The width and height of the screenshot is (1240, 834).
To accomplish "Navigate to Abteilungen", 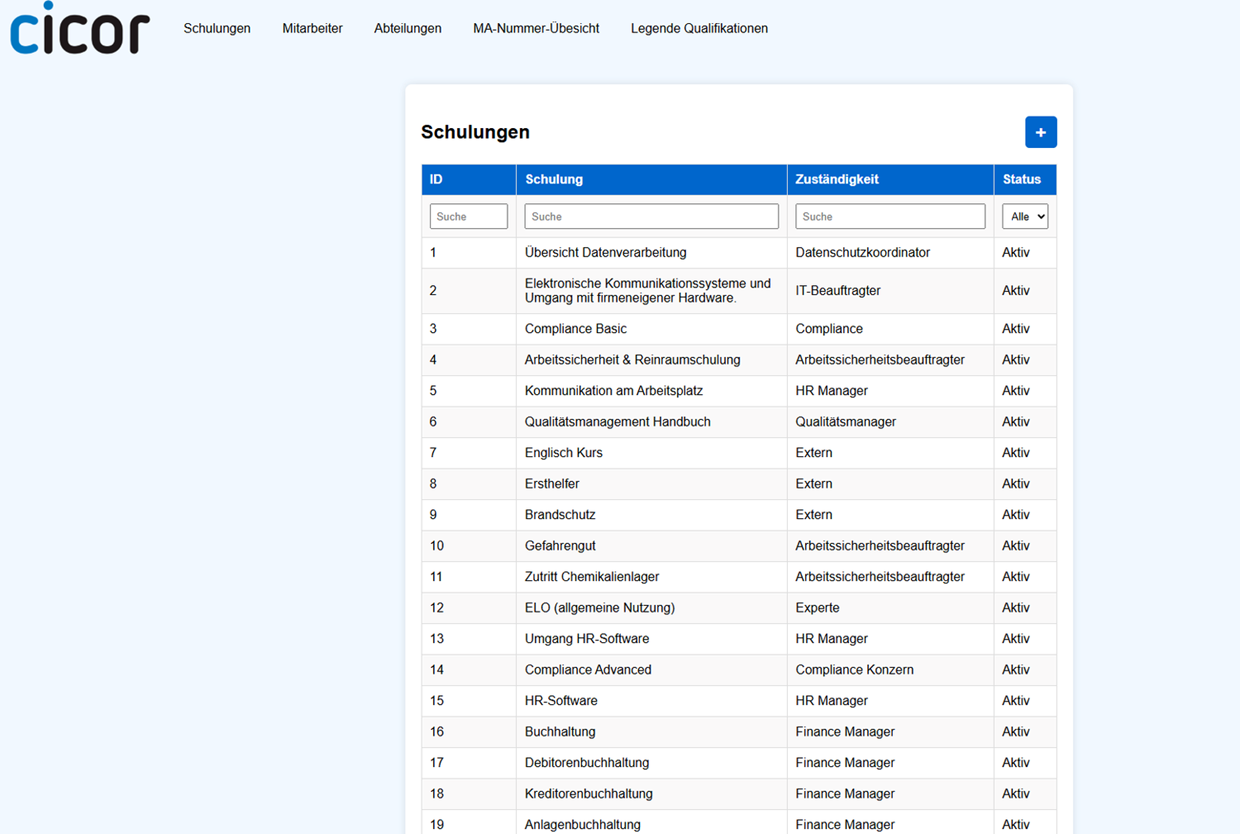I will click(407, 28).
